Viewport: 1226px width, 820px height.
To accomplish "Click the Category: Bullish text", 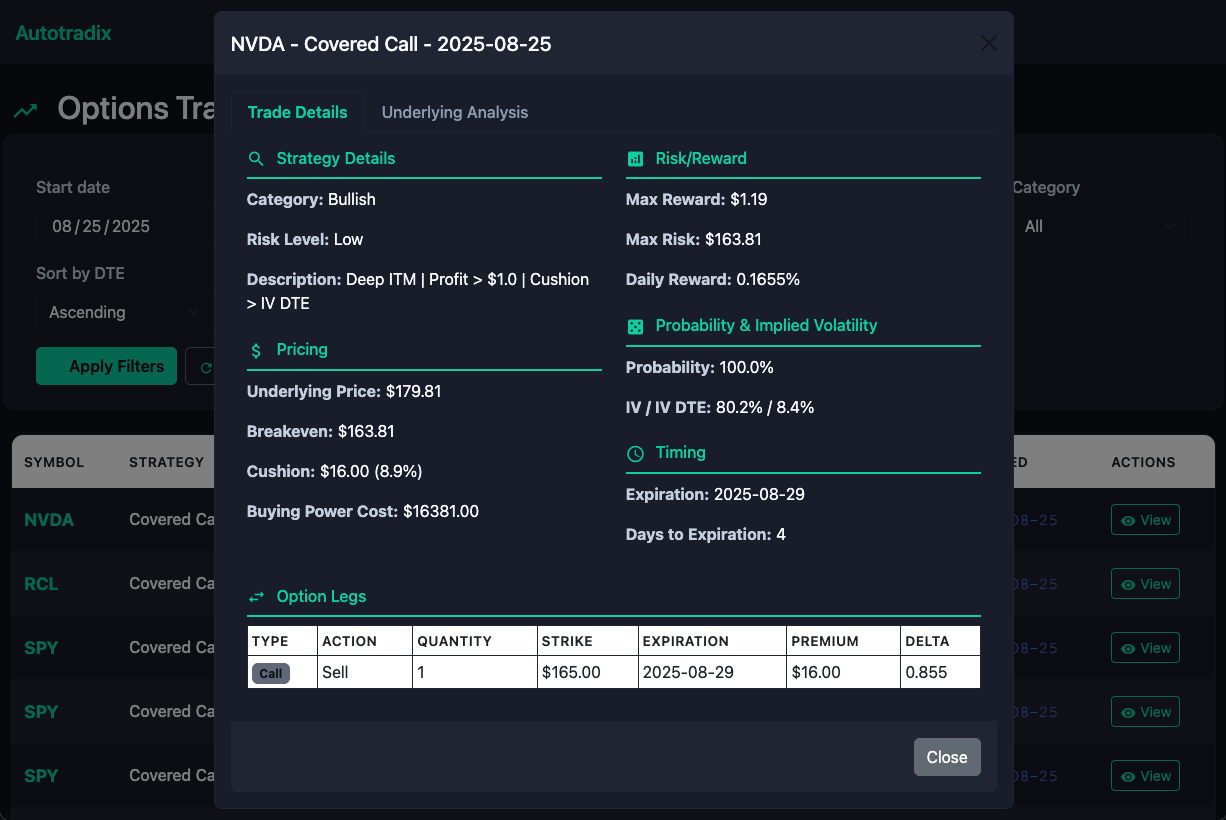I will pos(311,199).
